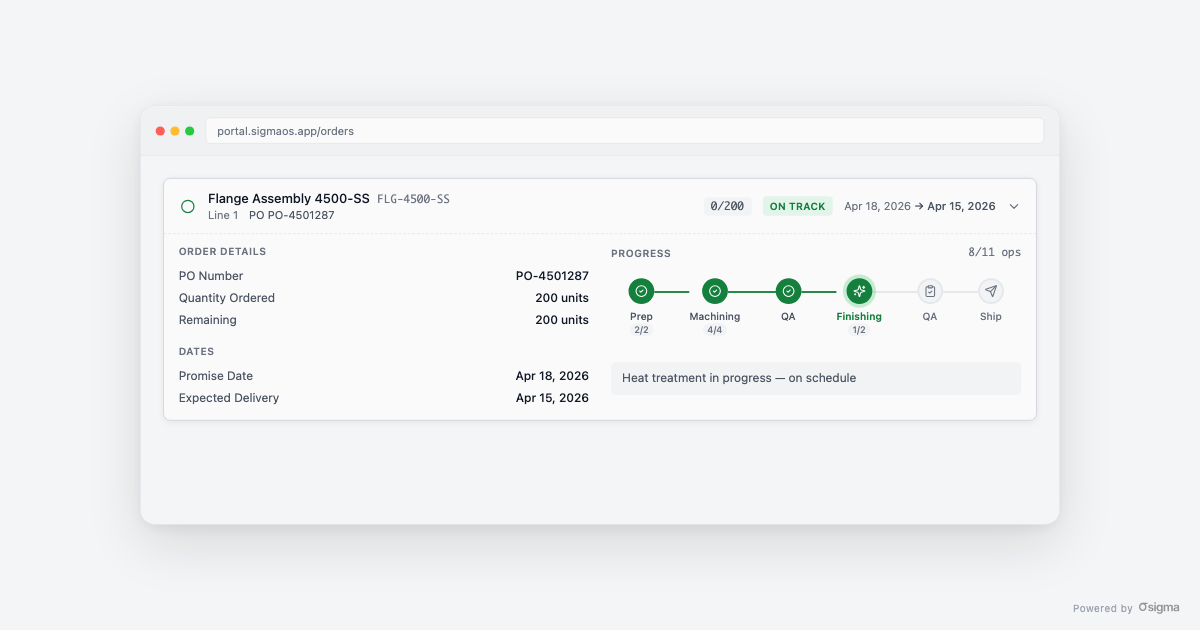
Task: Click the order status circle beside Flange Assembly
Action: tap(187, 206)
